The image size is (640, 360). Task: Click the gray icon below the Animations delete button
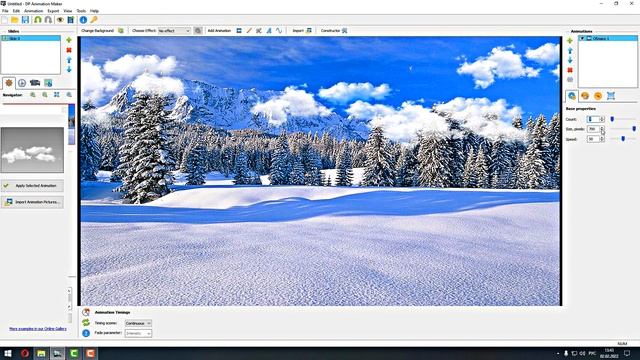click(x=570, y=80)
